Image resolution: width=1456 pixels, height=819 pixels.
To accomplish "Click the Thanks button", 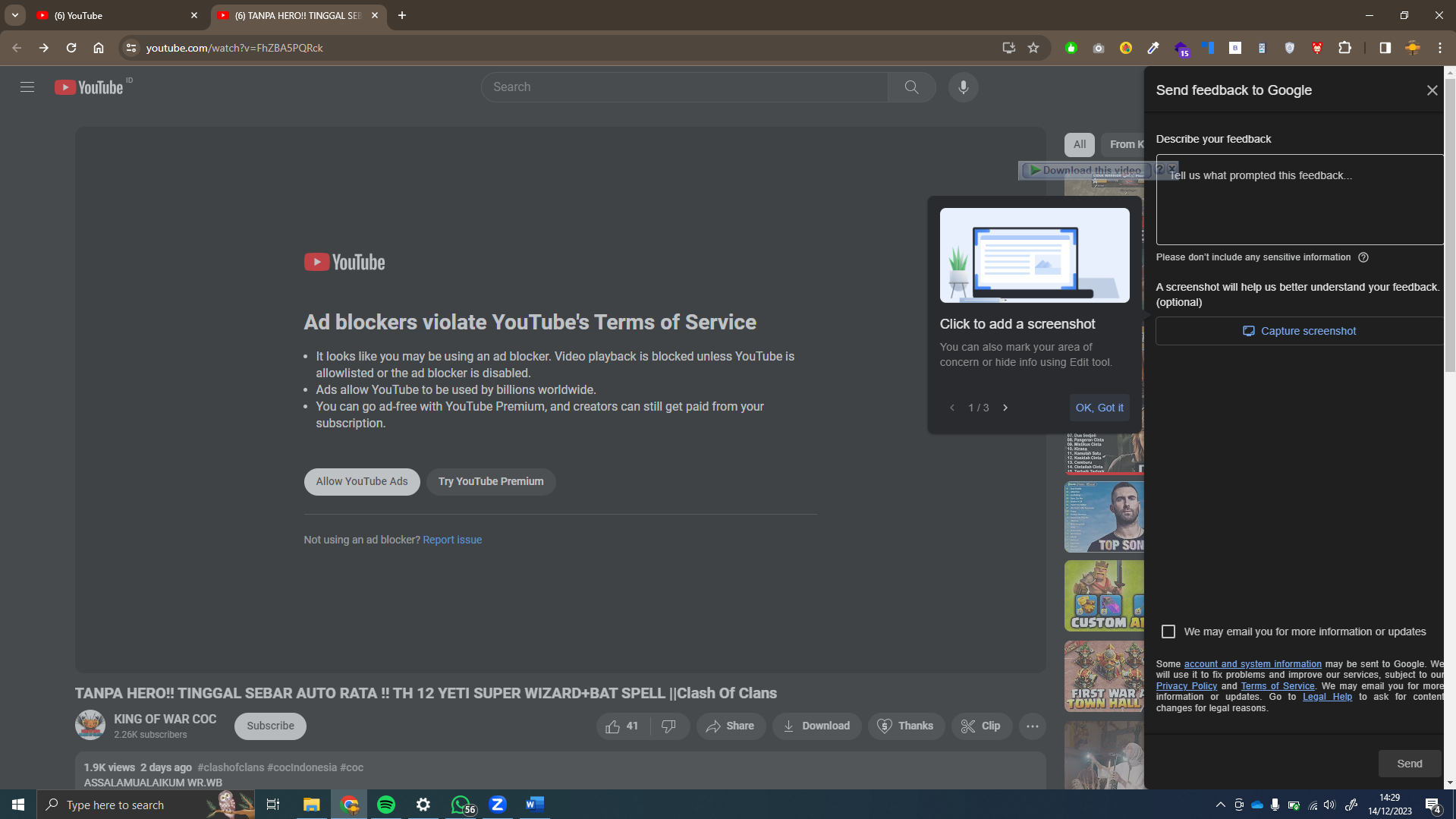I will pos(906,726).
